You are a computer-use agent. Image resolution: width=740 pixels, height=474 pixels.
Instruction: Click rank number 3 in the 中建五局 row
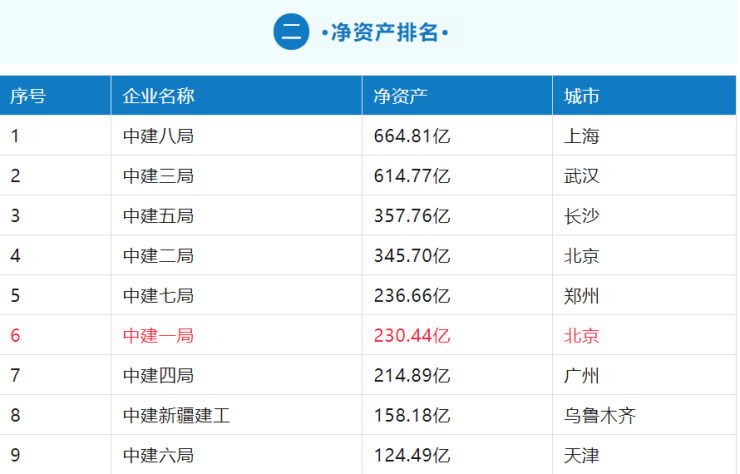(15, 216)
